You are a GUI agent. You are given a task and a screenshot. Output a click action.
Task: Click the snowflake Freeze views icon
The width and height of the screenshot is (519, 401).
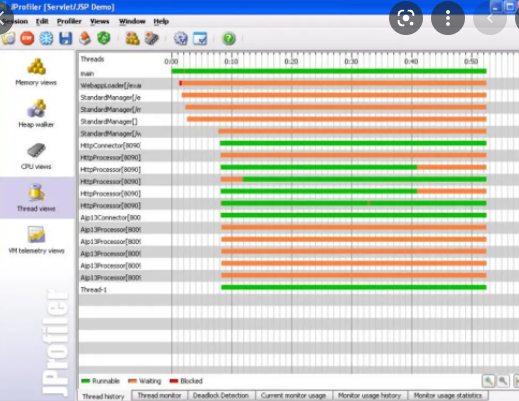46,38
